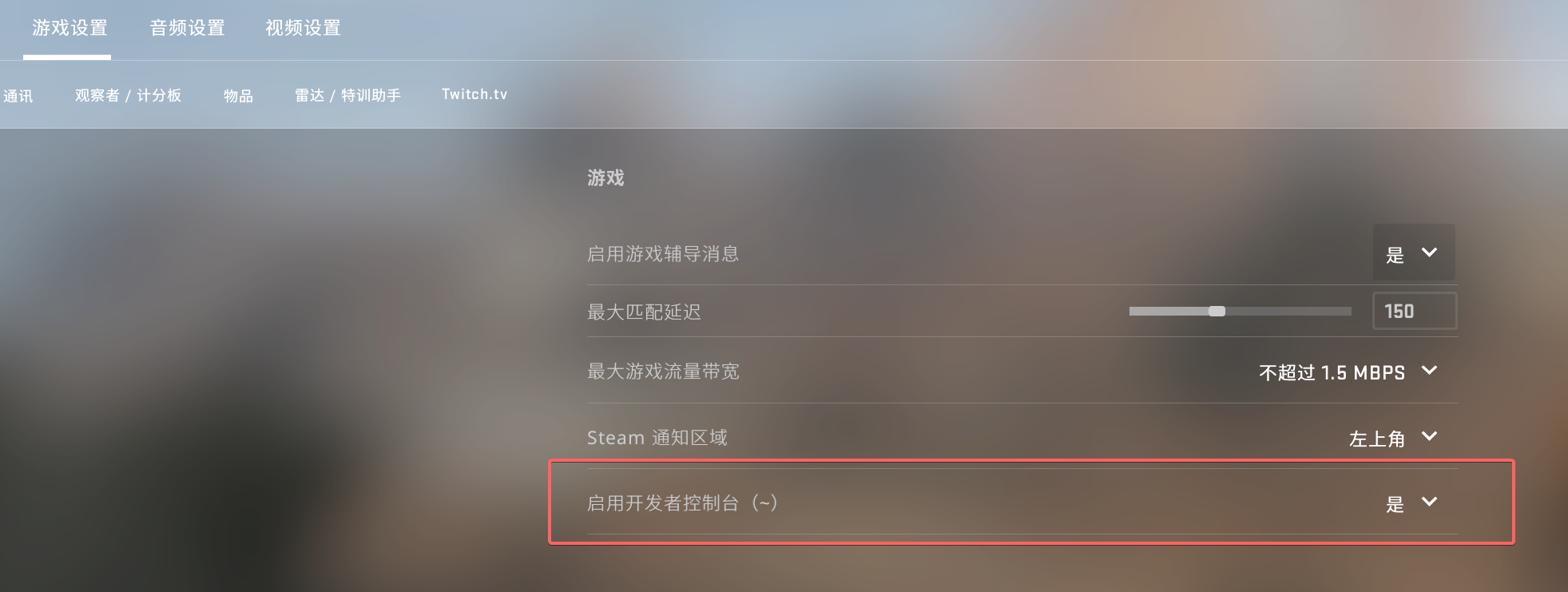
Task: Select 雷达 / 特训助手 category
Action: [x=347, y=95]
